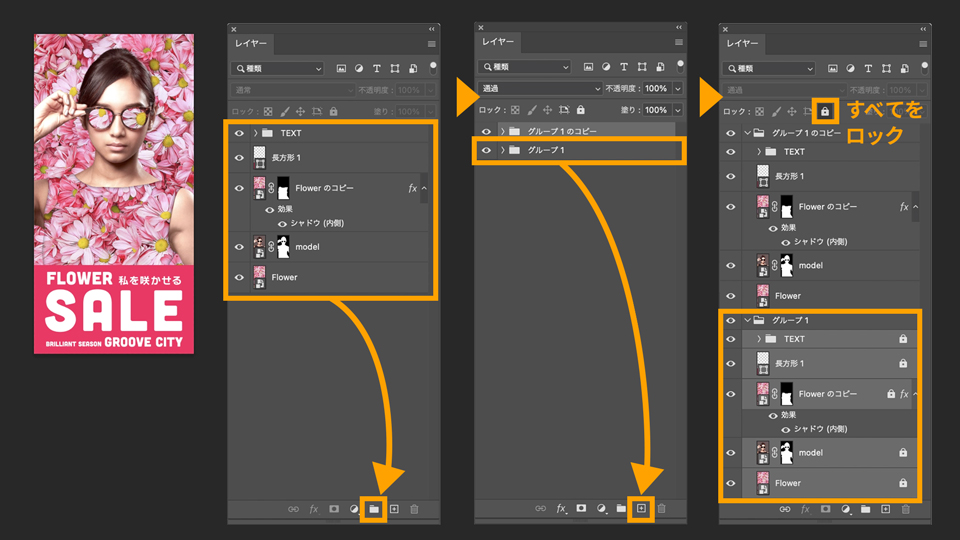Click lock image pixels brush icon in middle panel
Screen dimensions: 960x540
[x=531, y=110]
